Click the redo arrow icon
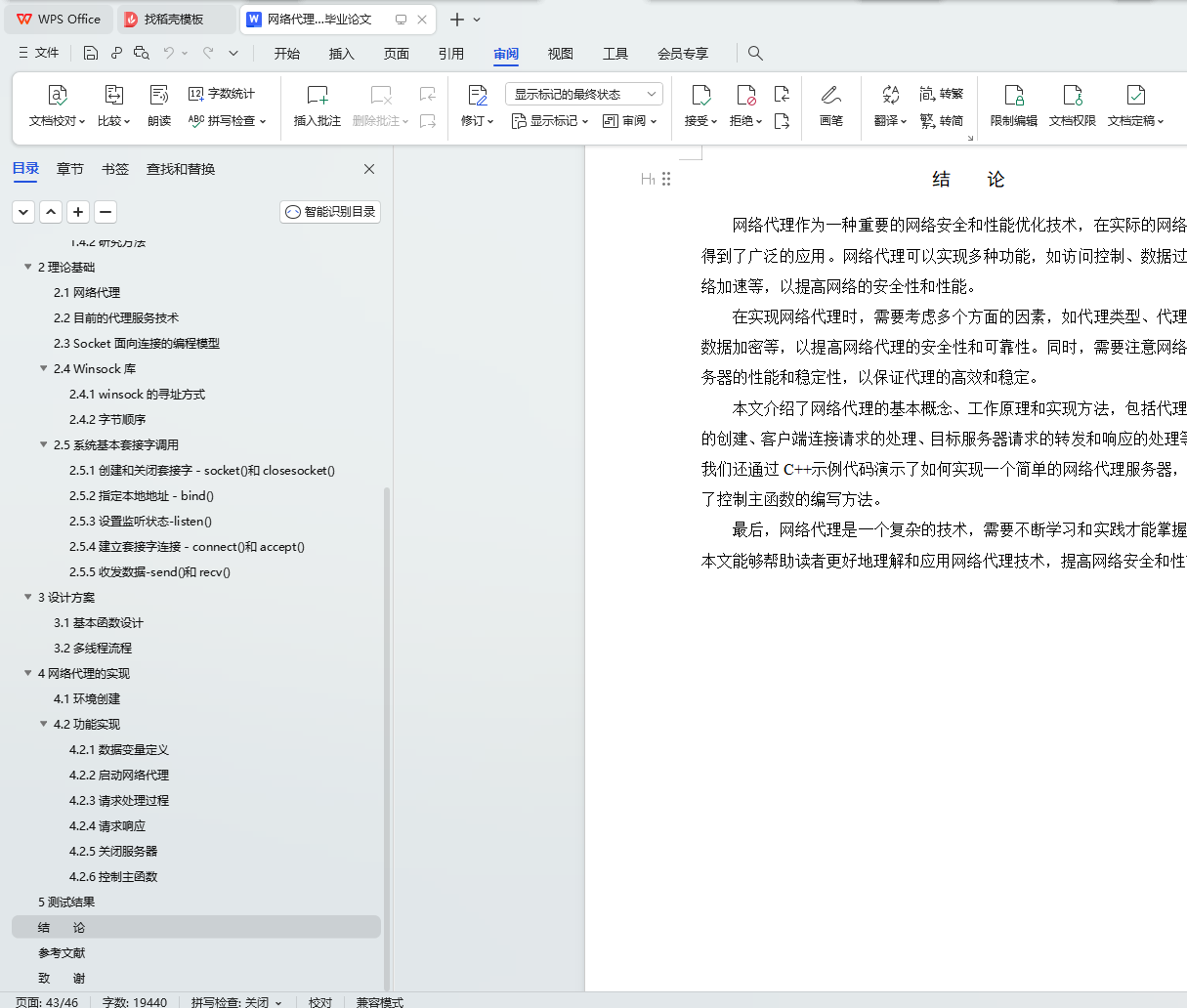This screenshot has width=1187, height=1008. [208, 53]
